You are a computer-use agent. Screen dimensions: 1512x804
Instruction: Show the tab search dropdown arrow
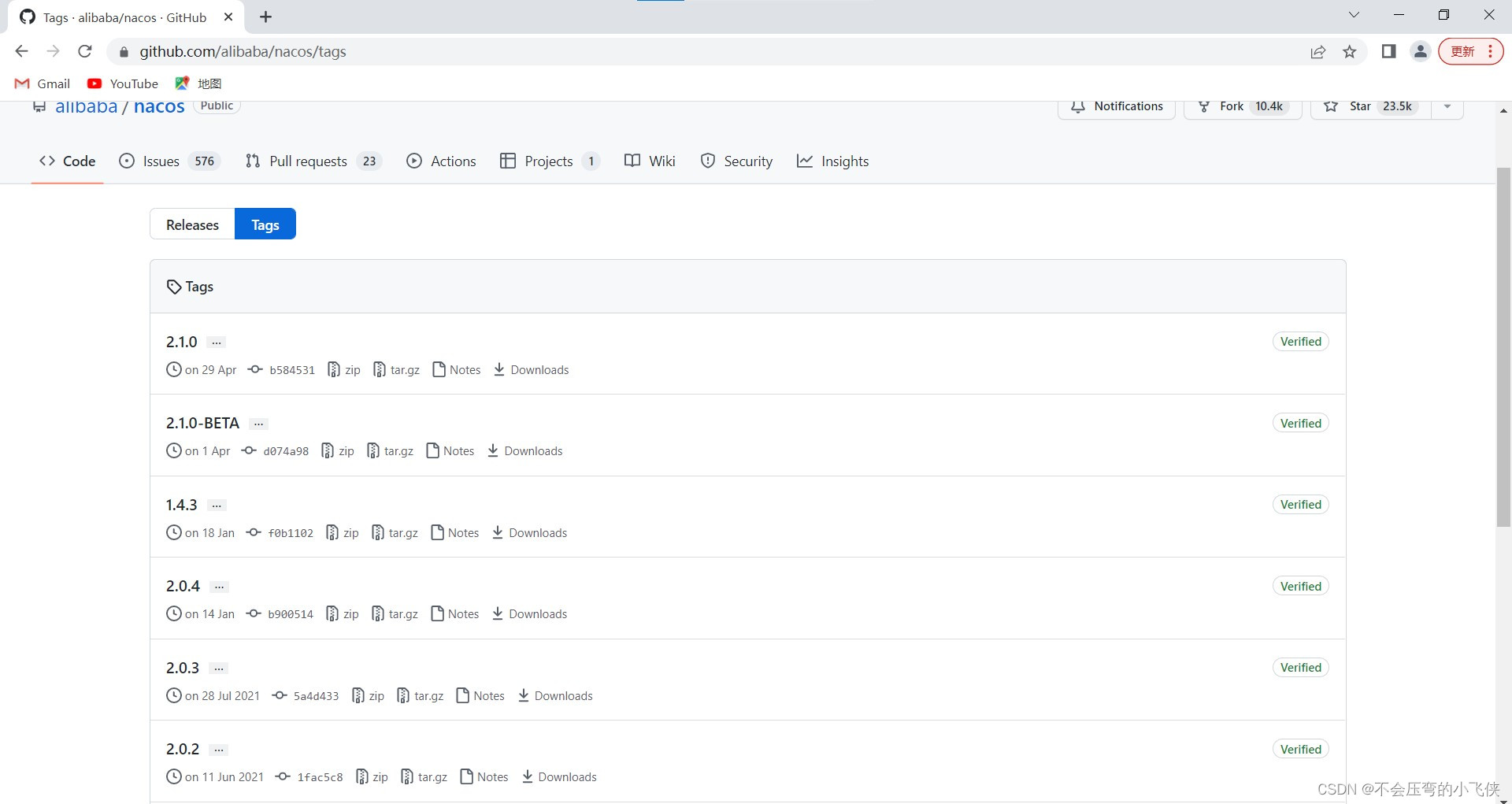coord(1354,15)
